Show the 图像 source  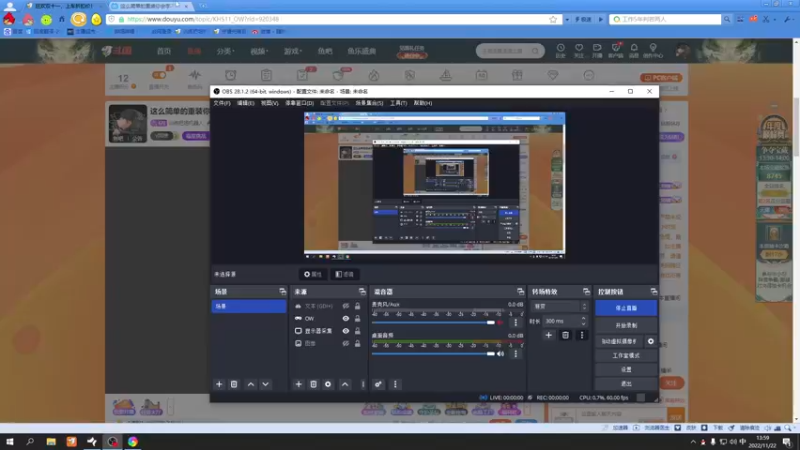coord(345,343)
